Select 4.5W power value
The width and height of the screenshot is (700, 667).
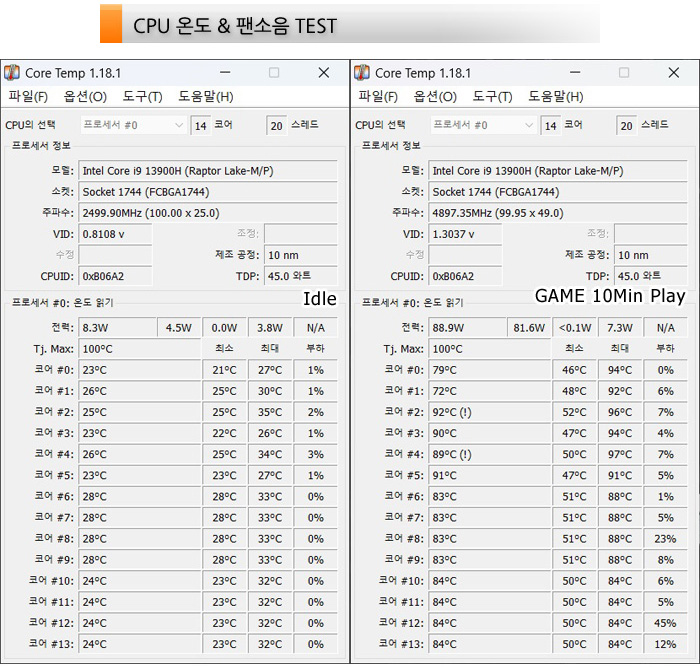click(x=179, y=328)
